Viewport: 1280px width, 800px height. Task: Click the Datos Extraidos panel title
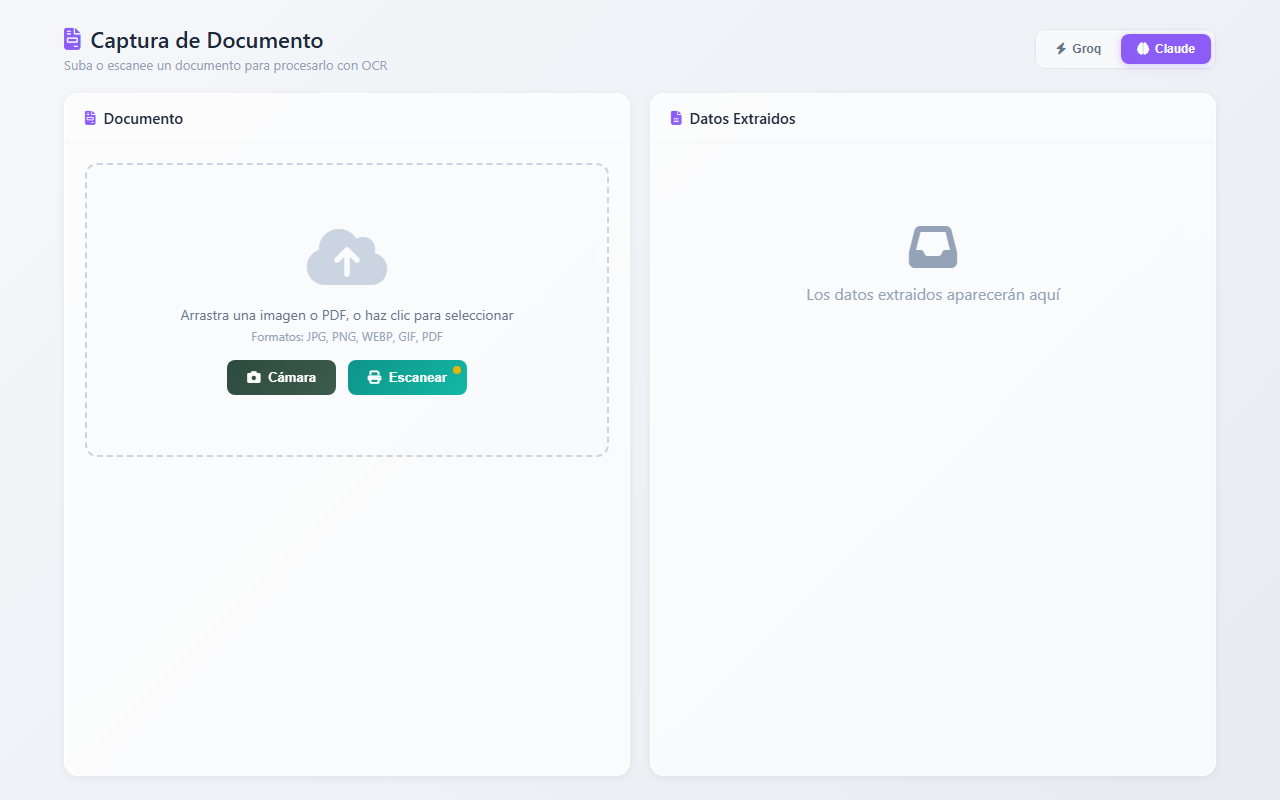click(x=742, y=119)
